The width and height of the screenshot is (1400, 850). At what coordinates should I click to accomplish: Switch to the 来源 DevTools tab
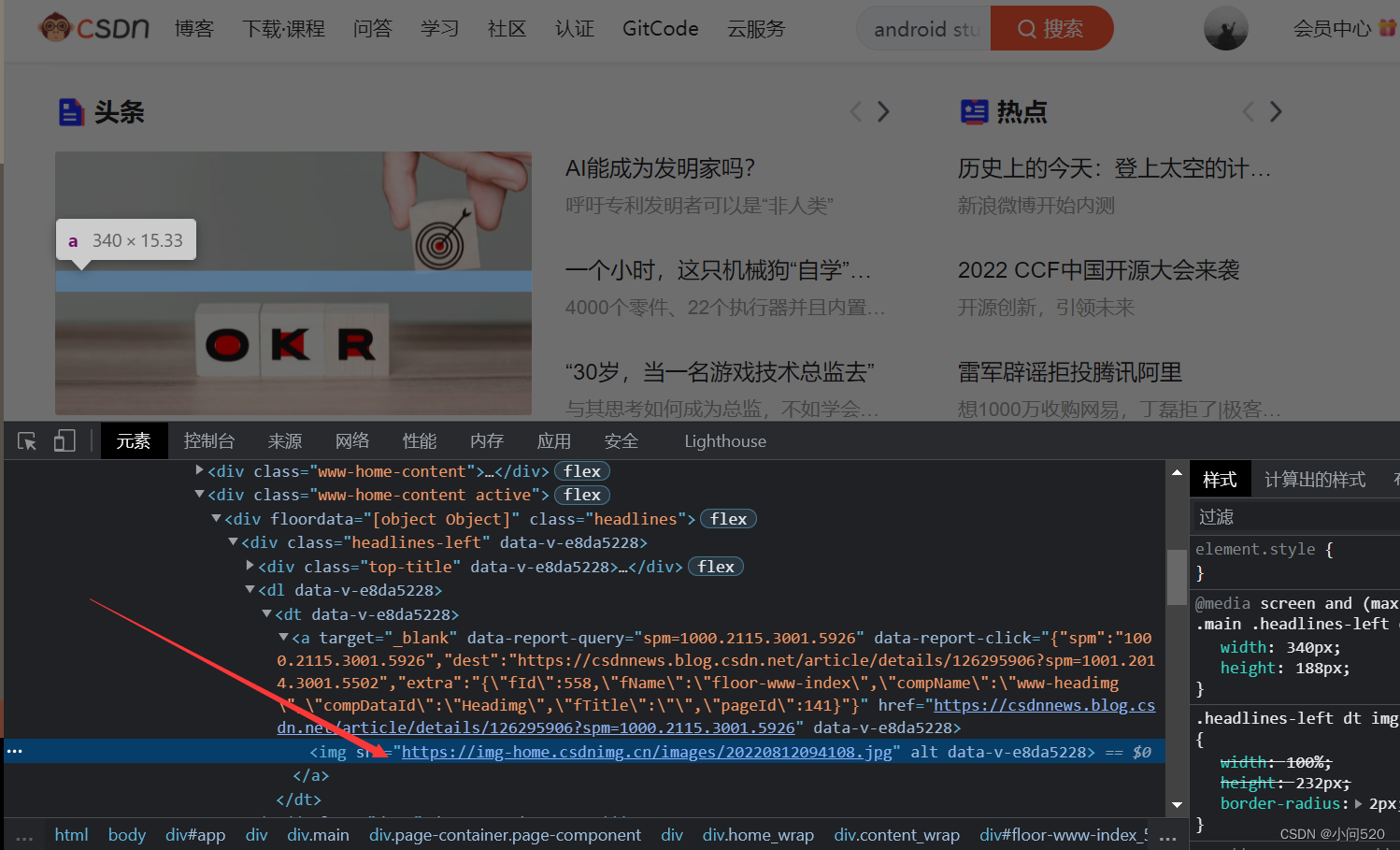click(285, 441)
